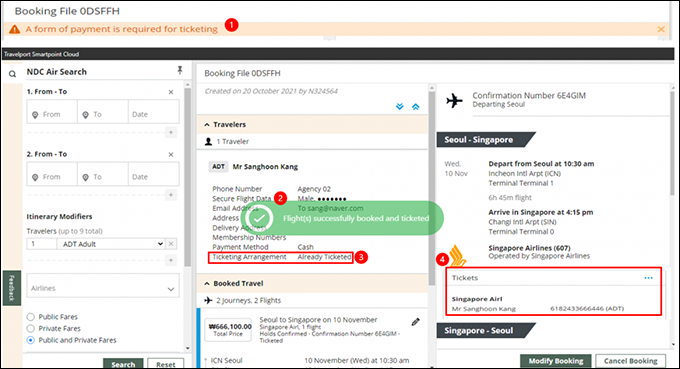Collapse the Booked Travel section
Viewport: 680px width, 369px height.
point(207,284)
